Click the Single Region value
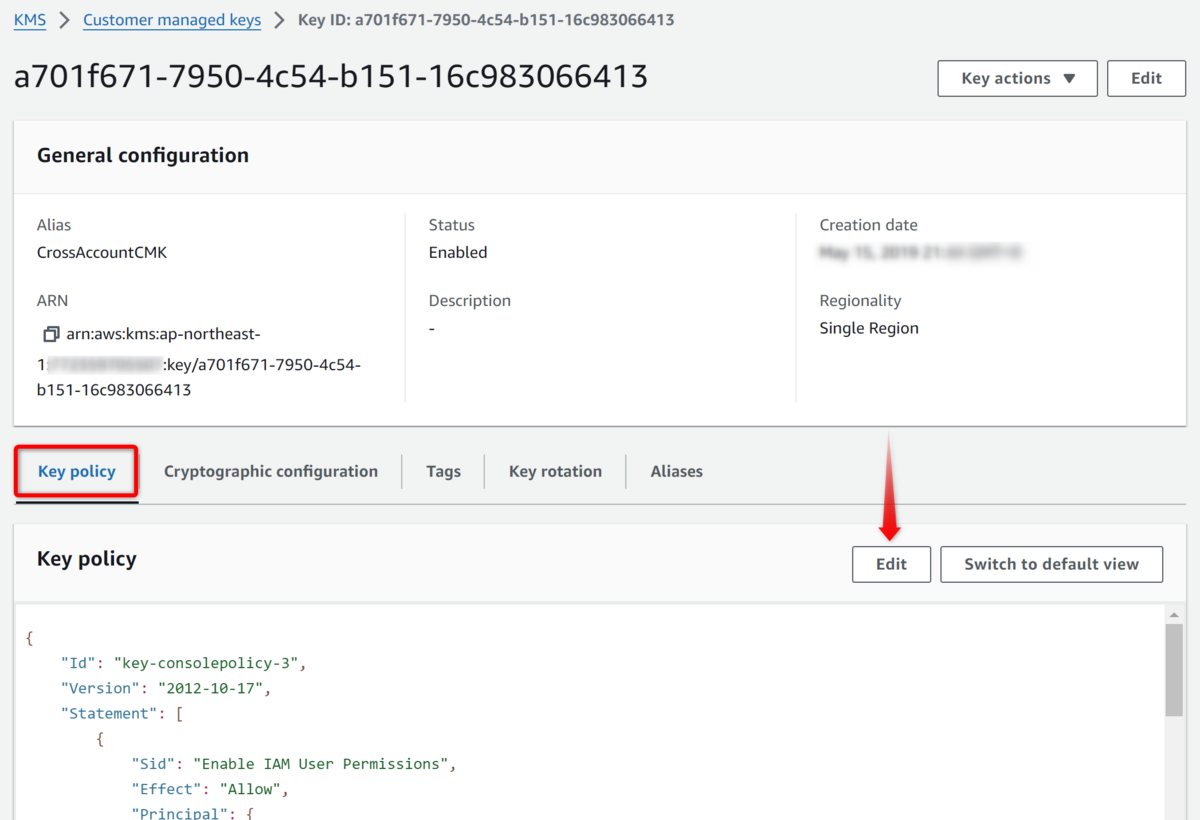 (x=869, y=328)
